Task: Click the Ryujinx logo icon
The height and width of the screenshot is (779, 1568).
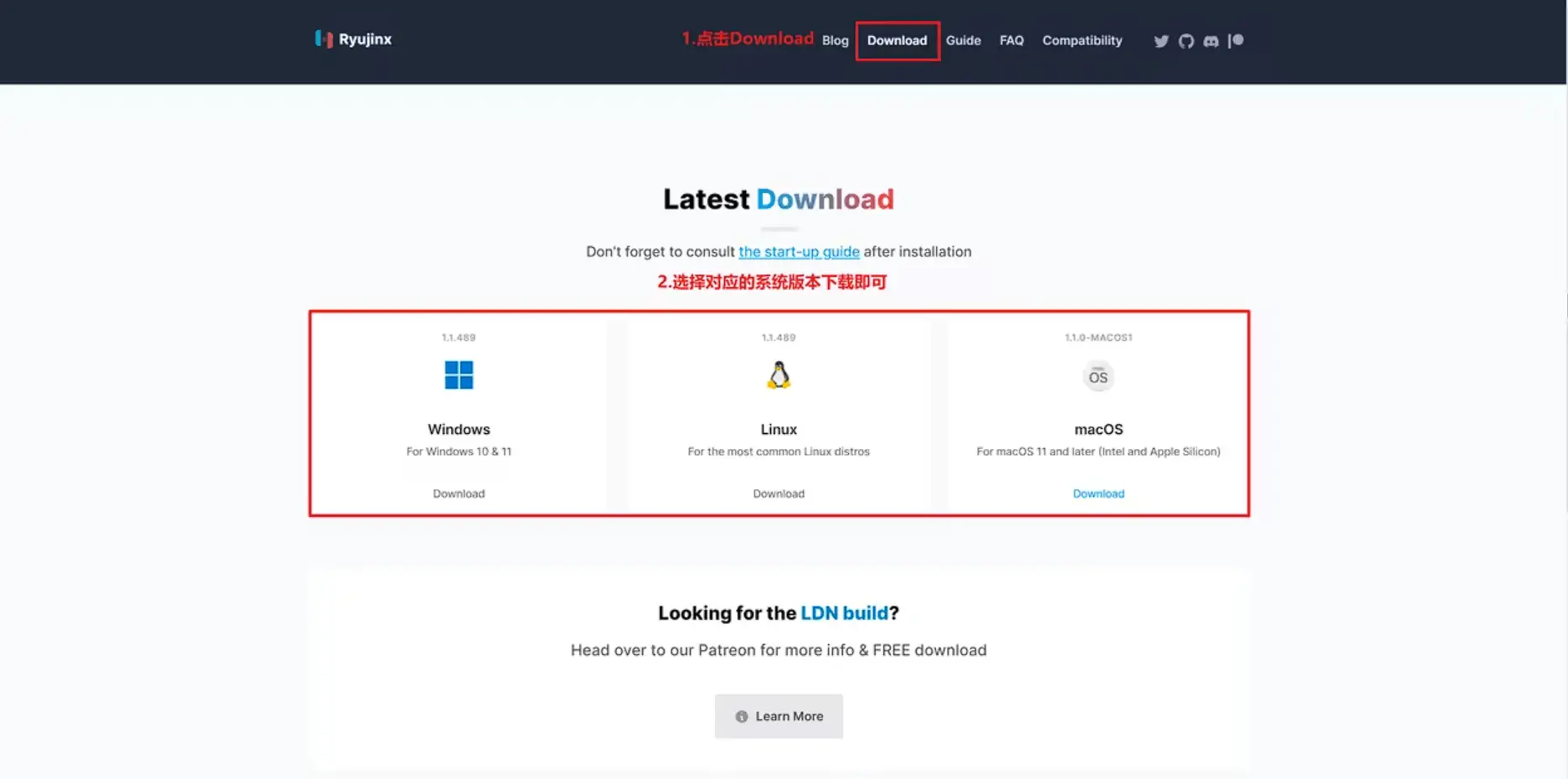Action: pyautogui.click(x=323, y=39)
